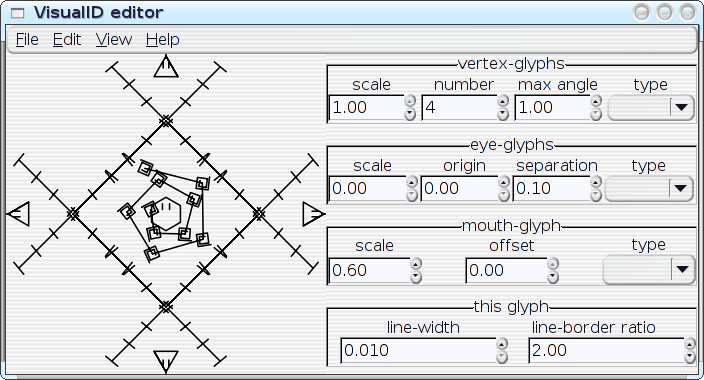The width and height of the screenshot is (704, 380).
Task: Open the eye-glyphs type dropdown
Action: (x=649, y=189)
